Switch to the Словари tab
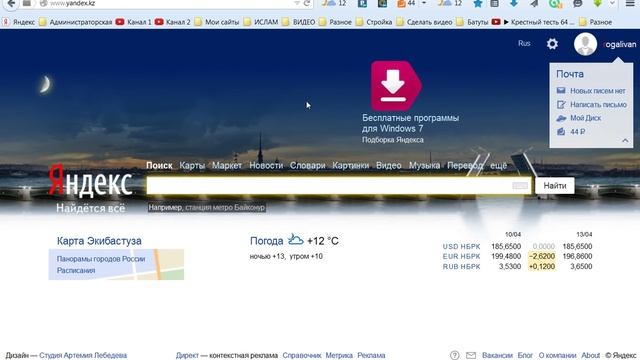 tap(307, 165)
